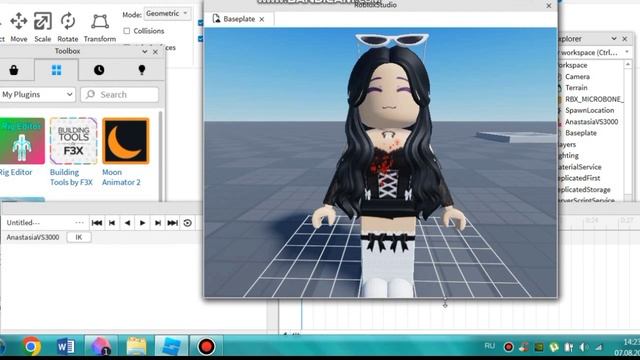Switch to Toolbox Inventory grid tab
The height and width of the screenshot is (360, 640).
tap(56, 70)
